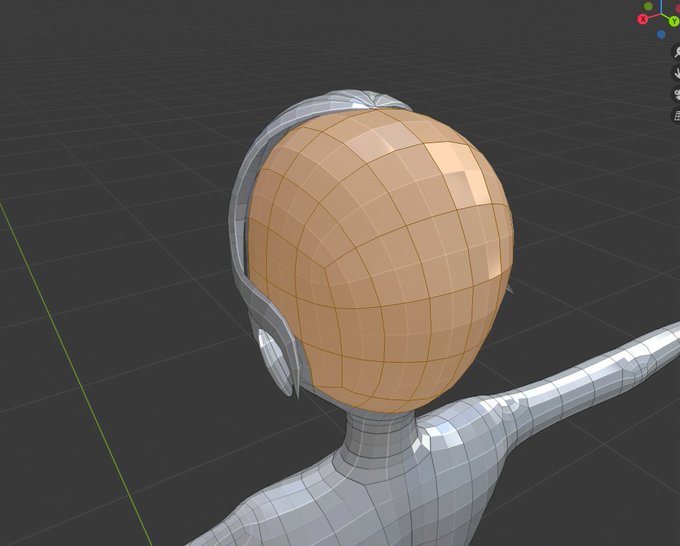Click the hand pan view button
Viewport: 680px width, 546px height.
pyautogui.click(x=676, y=73)
